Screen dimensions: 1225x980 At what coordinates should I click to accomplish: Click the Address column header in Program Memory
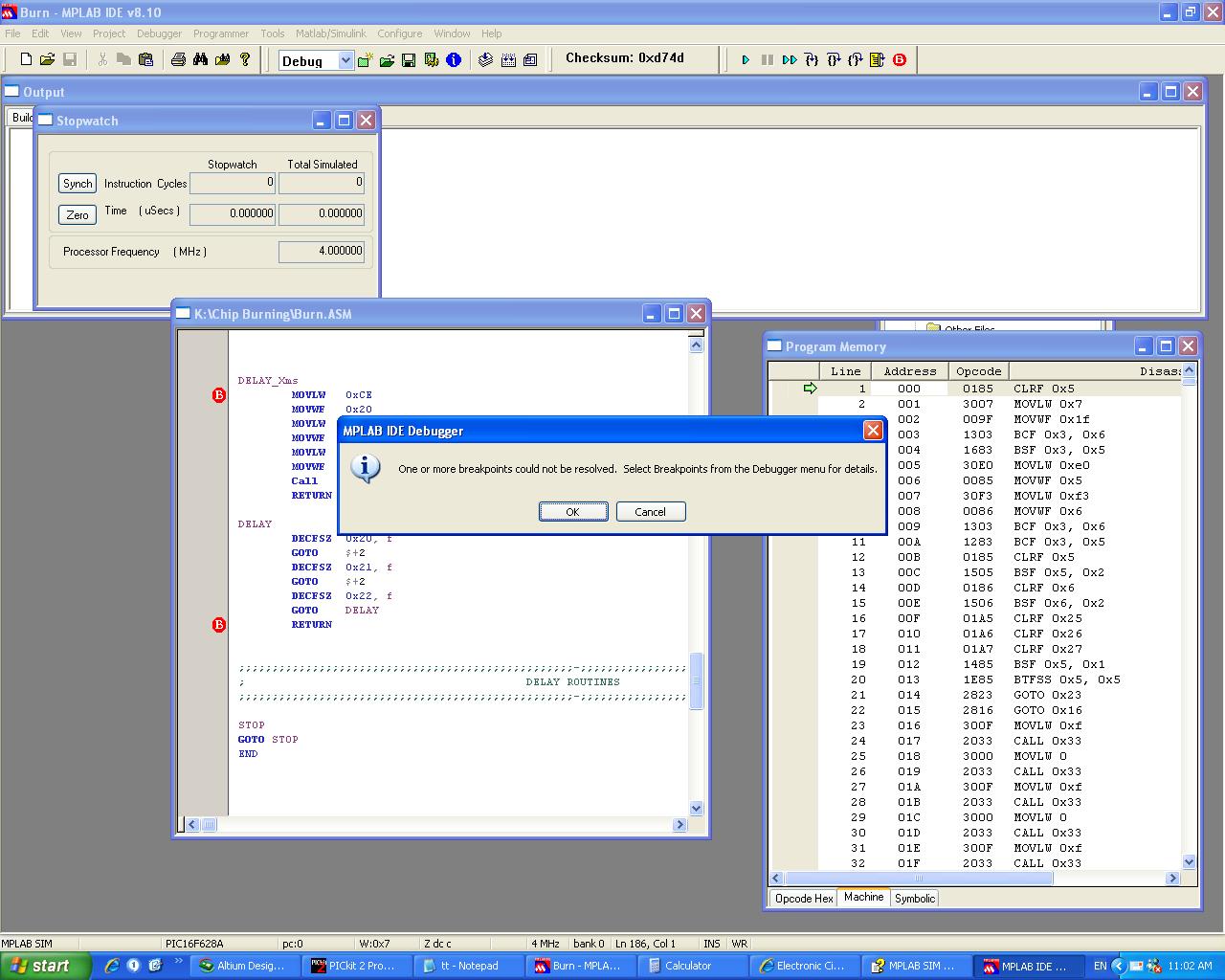point(910,371)
